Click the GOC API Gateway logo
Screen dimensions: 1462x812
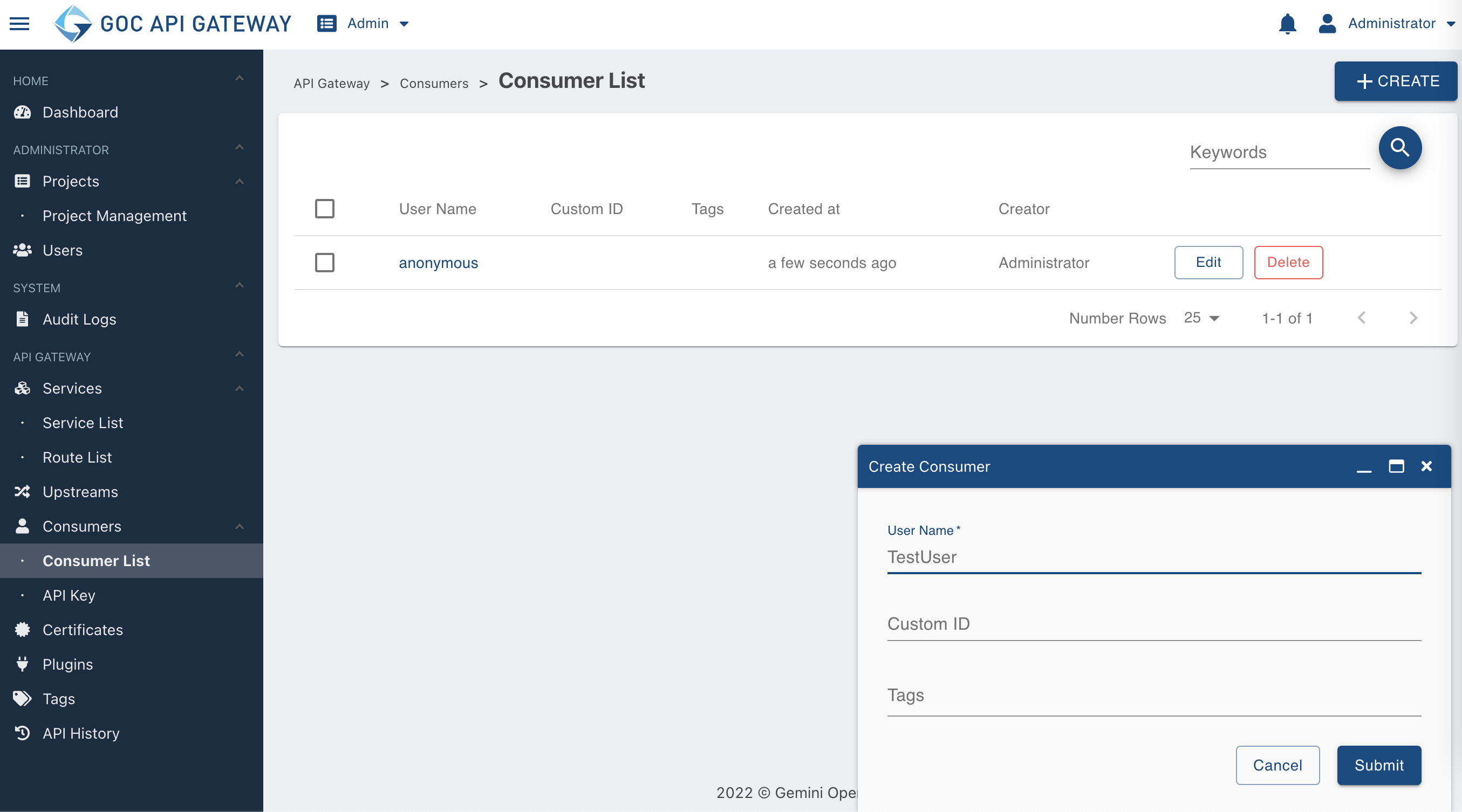[173, 24]
